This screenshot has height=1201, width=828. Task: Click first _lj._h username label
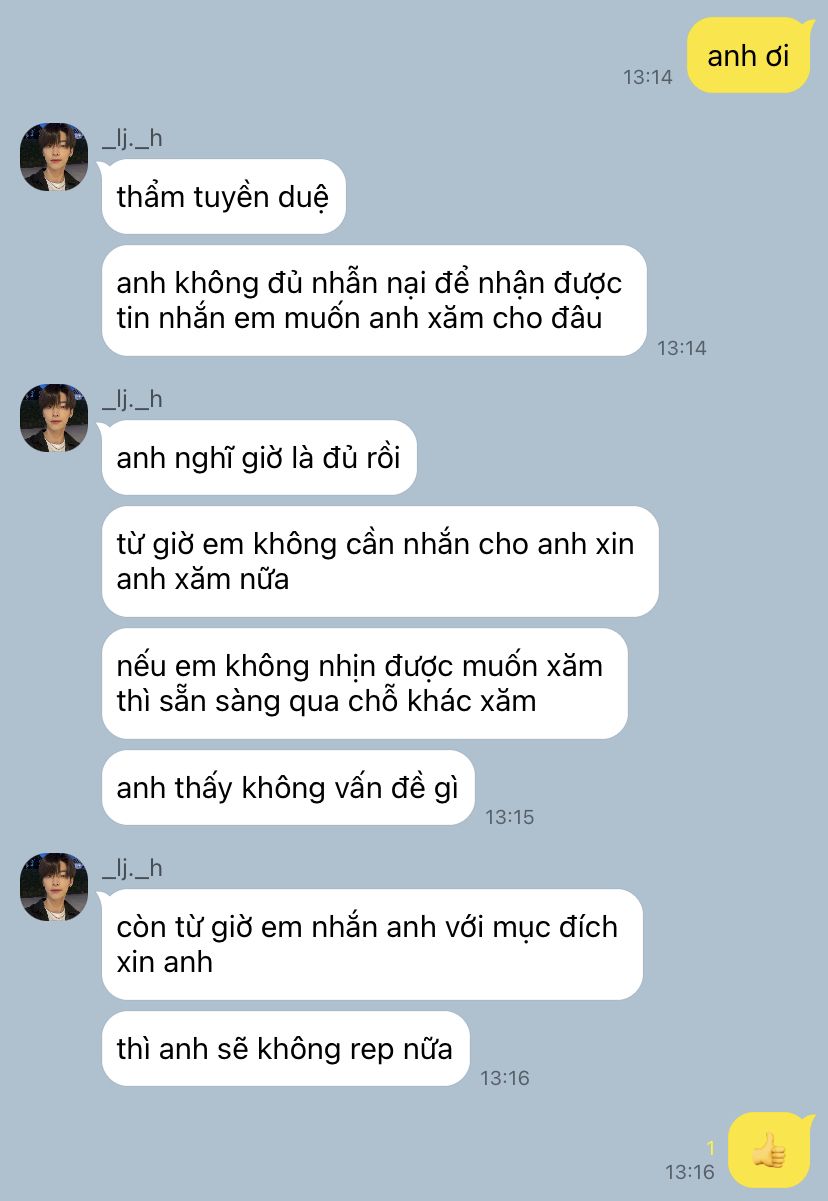coord(132,139)
